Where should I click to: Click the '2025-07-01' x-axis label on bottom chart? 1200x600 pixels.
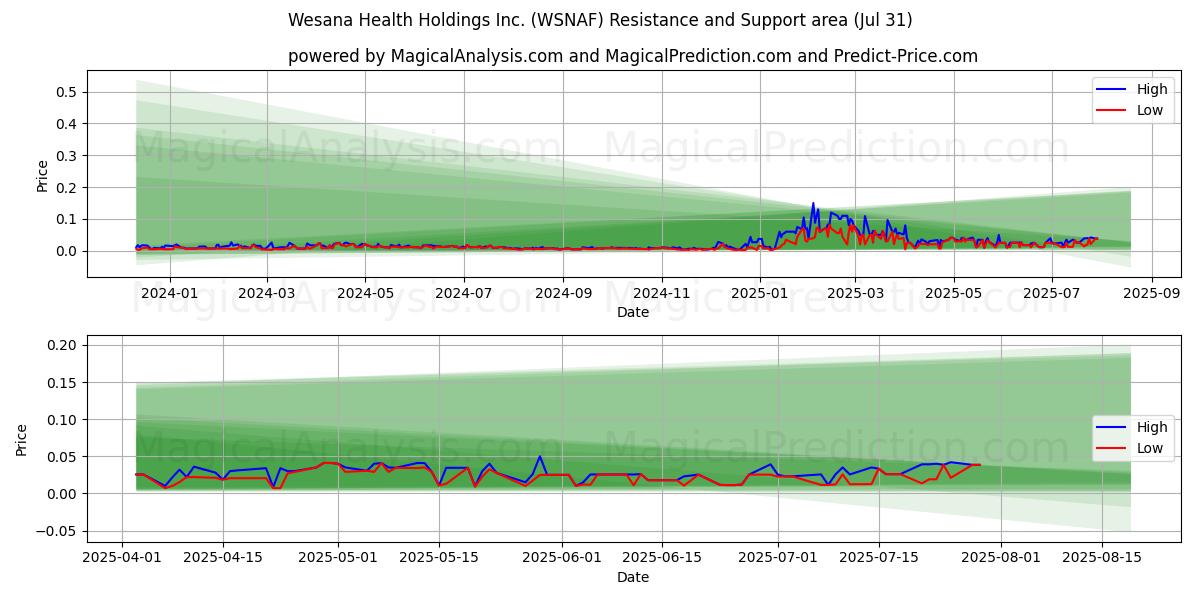click(x=776, y=558)
